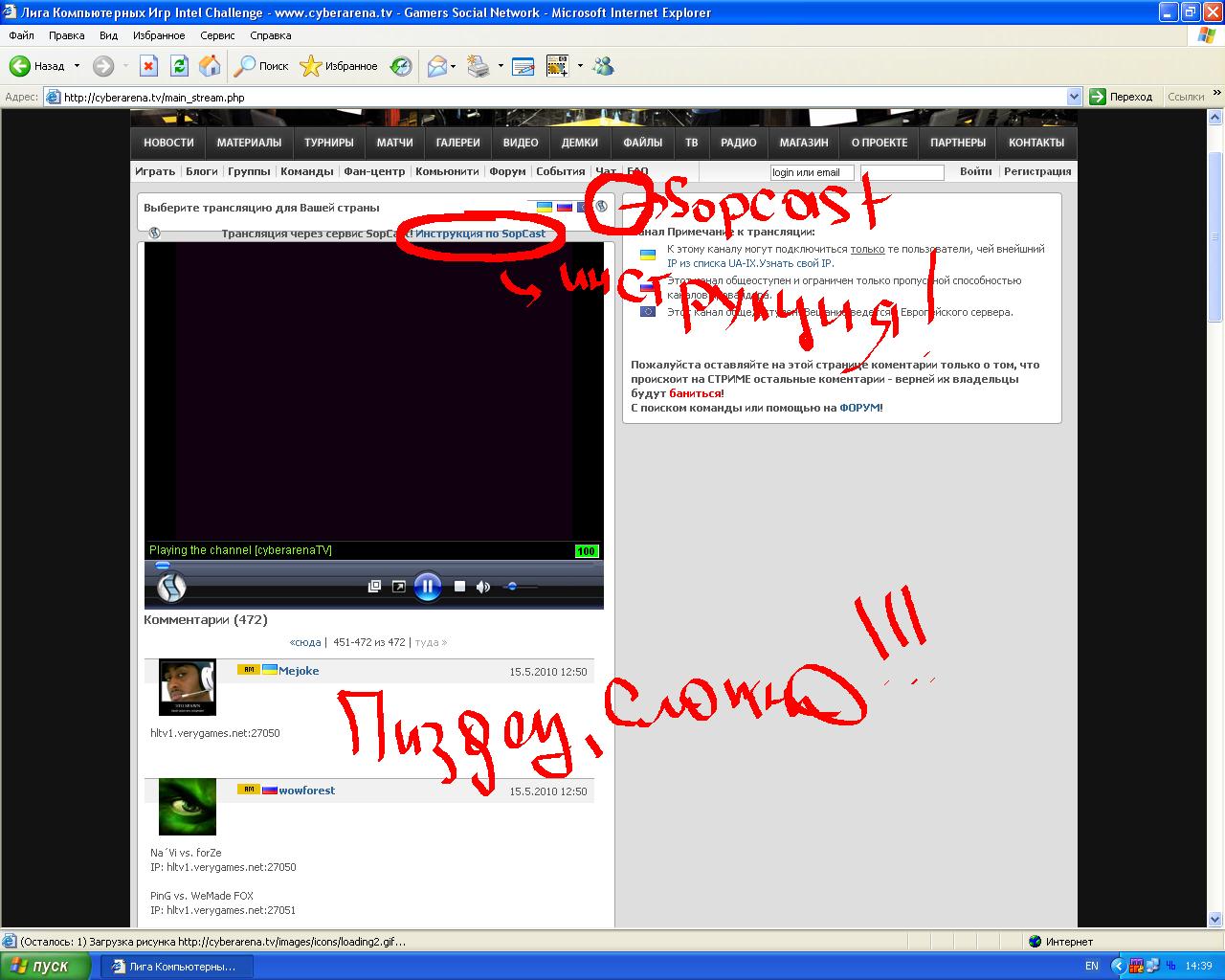
Task: Click the player volume slider
Action: tap(522, 586)
